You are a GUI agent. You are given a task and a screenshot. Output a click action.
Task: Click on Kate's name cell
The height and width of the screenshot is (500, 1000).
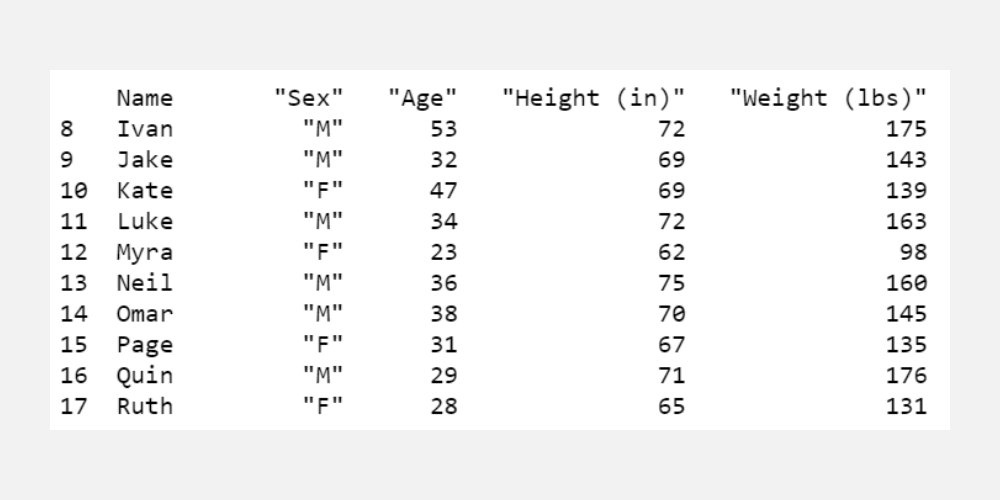click(144, 190)
